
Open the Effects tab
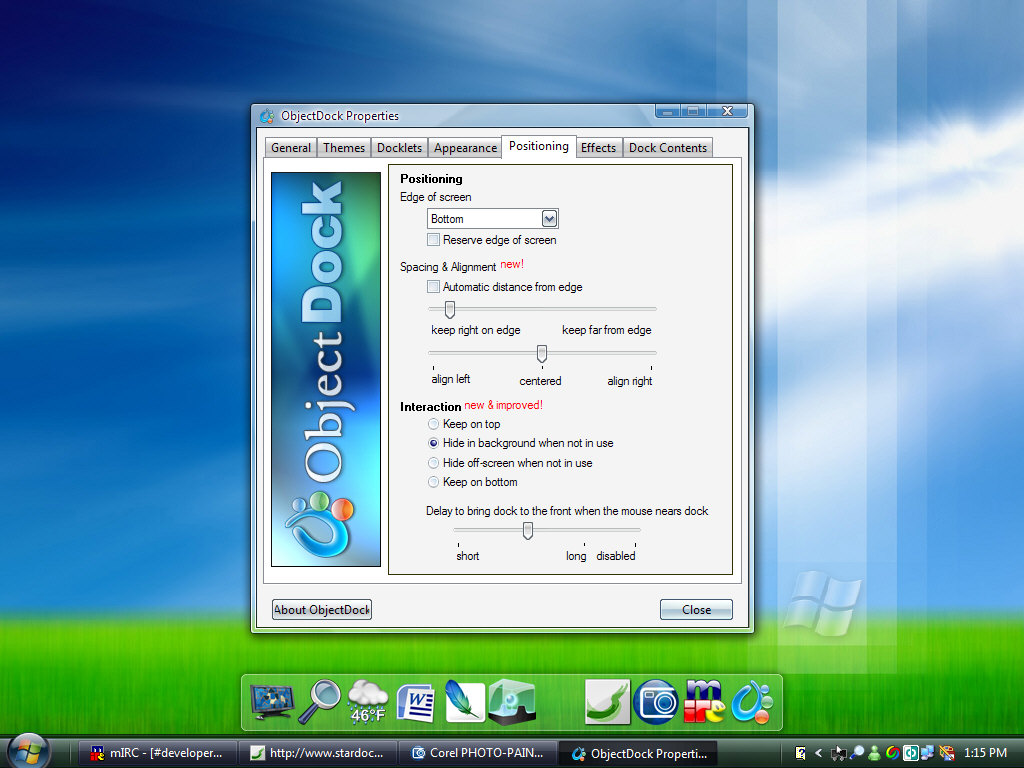click(599, 148)
